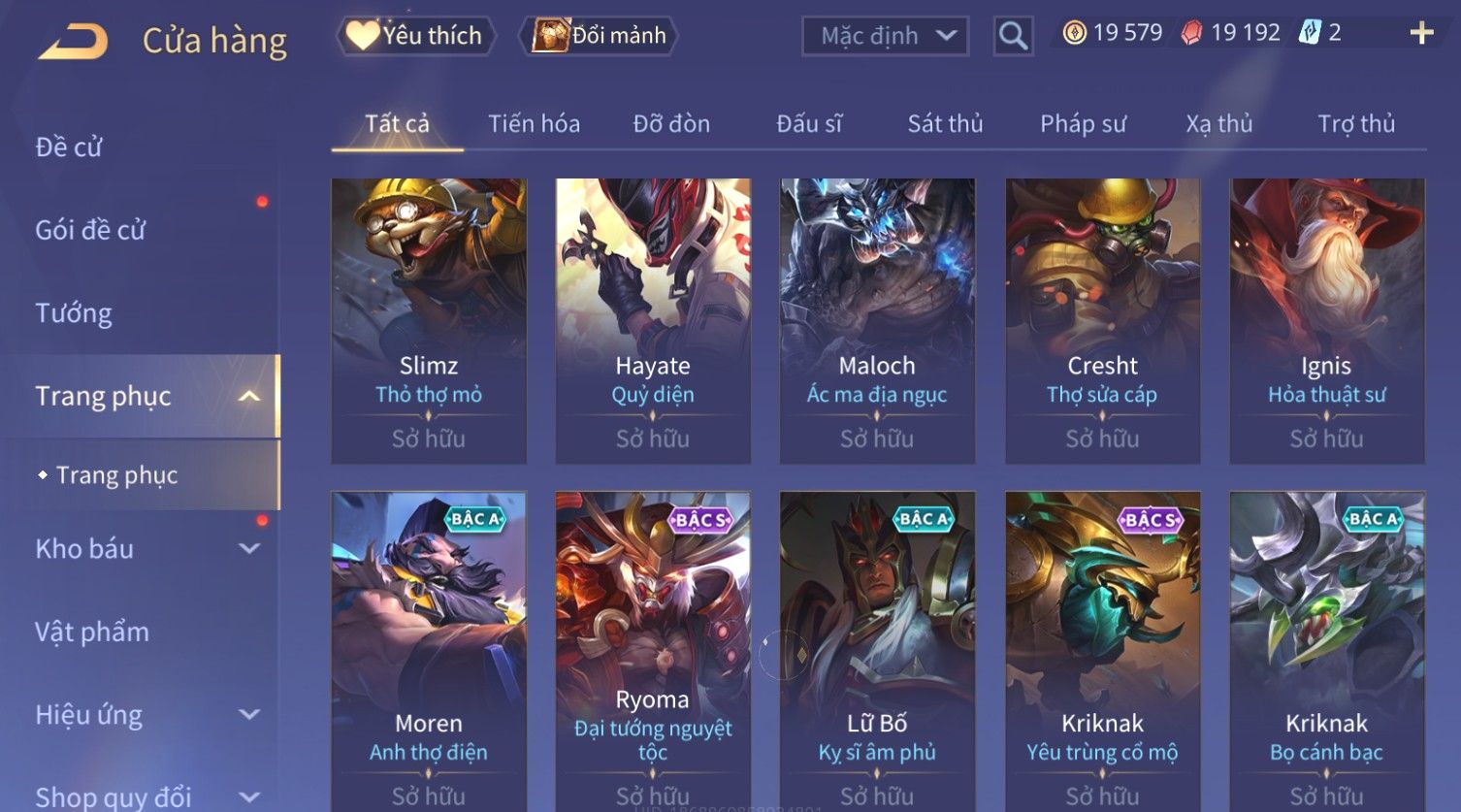Open the Hayate Quỷ diện skin card
This screenshot has height=812, width=1461.
click(x=653, y=320)
